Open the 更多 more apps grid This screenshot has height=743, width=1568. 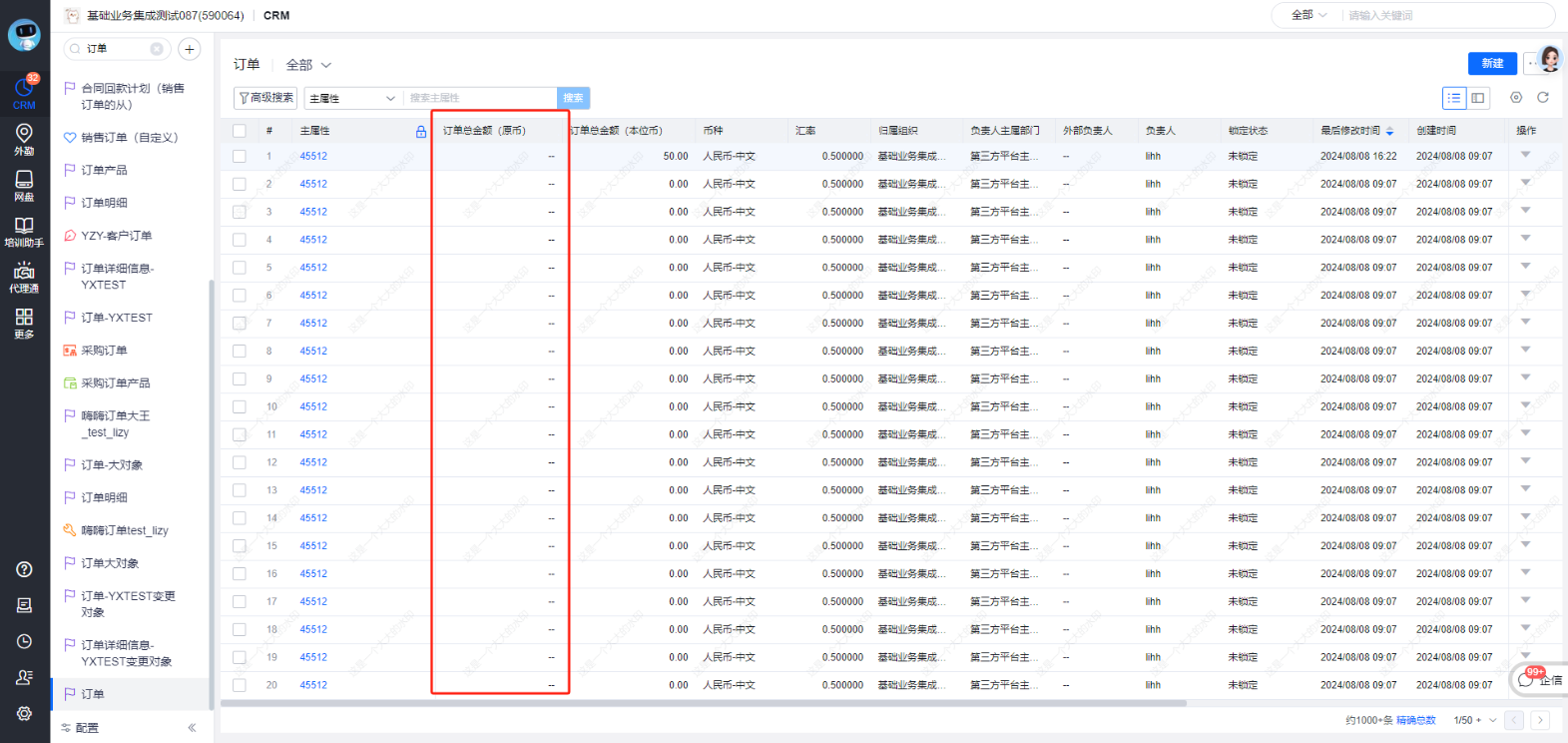(x=24, y=323)
